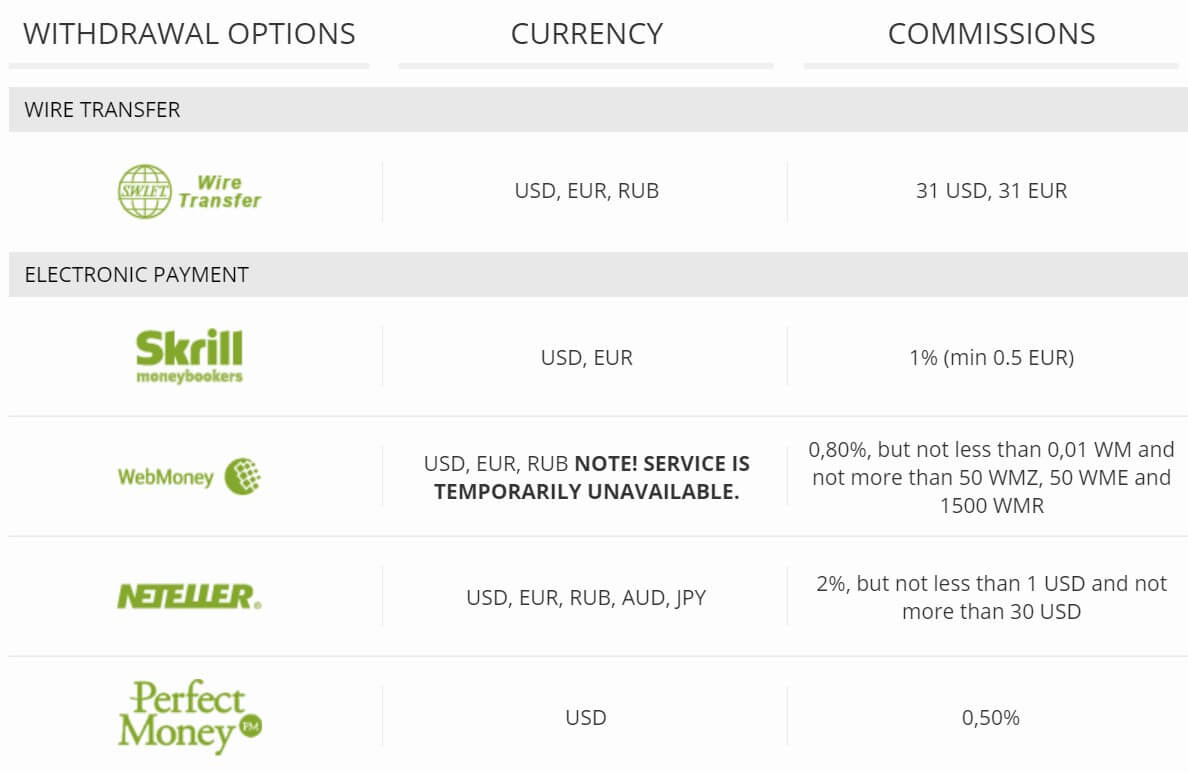
Task: Click the USD, EUR, RUB wire currencies
Action: click(586, 190)
